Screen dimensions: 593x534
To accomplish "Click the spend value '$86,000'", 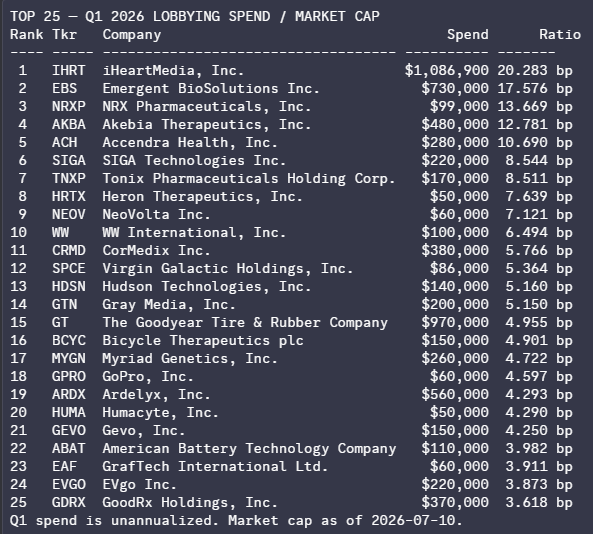I will (x=459, y=269).
